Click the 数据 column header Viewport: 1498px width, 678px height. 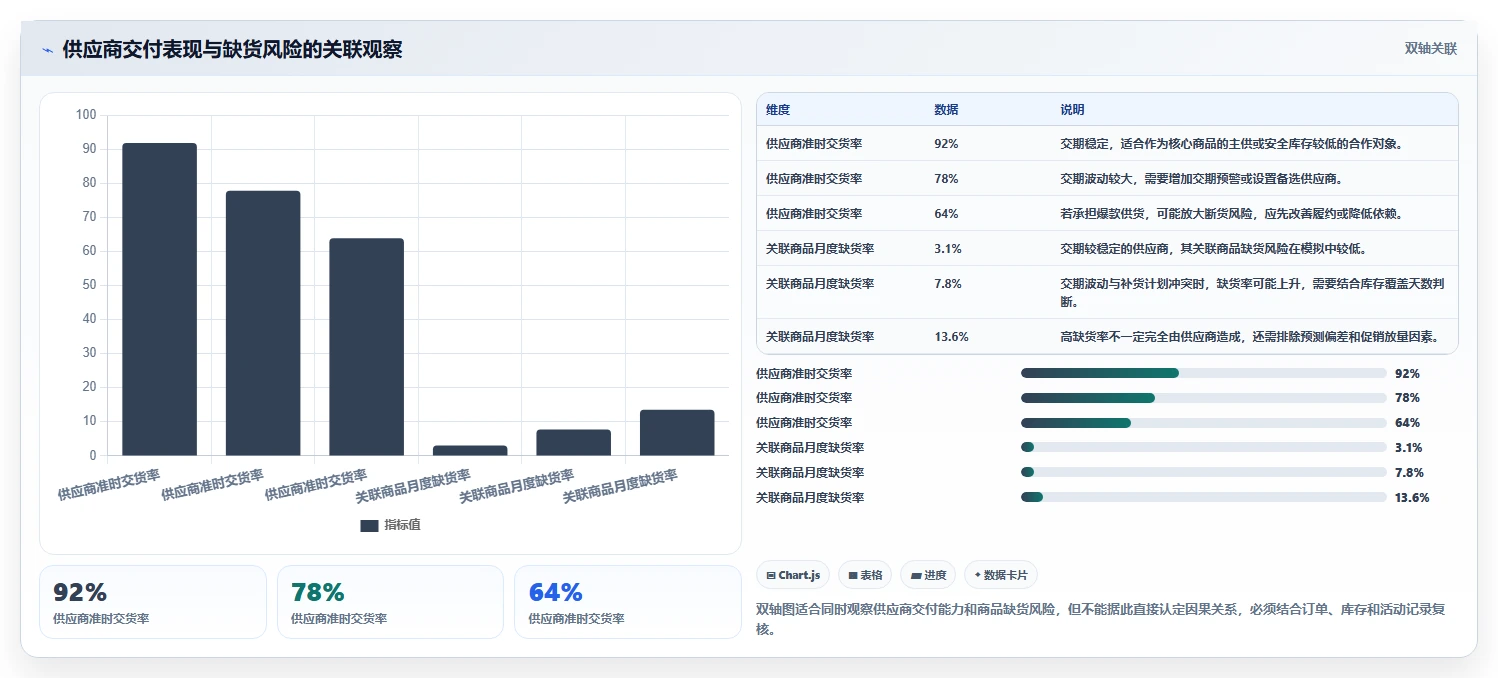click(x=946, y=110)
